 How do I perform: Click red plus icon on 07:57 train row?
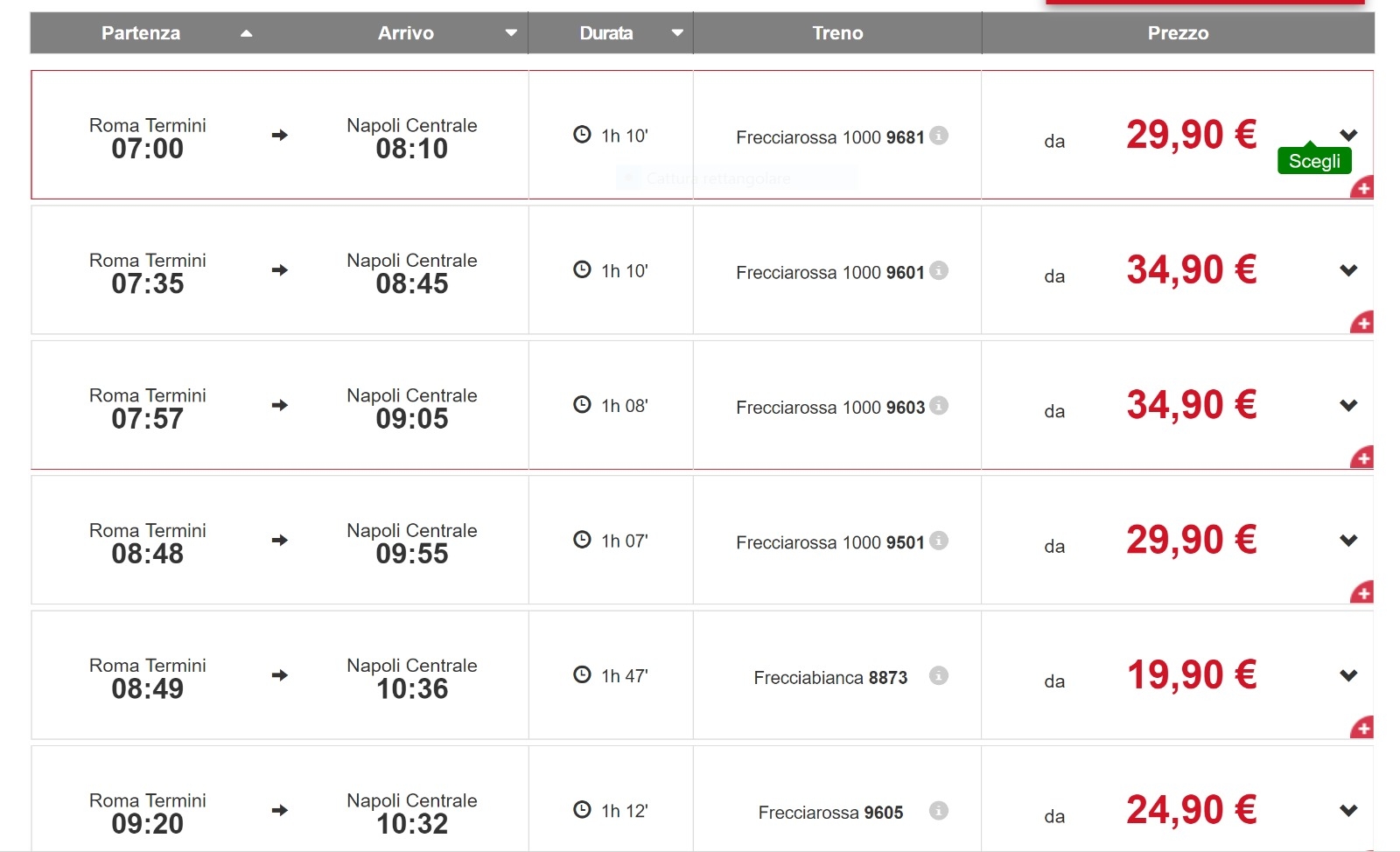point(1362,457)
